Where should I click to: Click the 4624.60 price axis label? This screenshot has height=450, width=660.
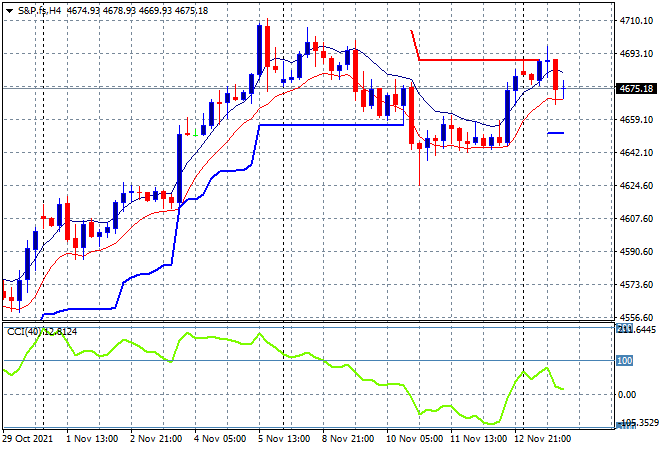pyautogui.click(x=636, y=186)
